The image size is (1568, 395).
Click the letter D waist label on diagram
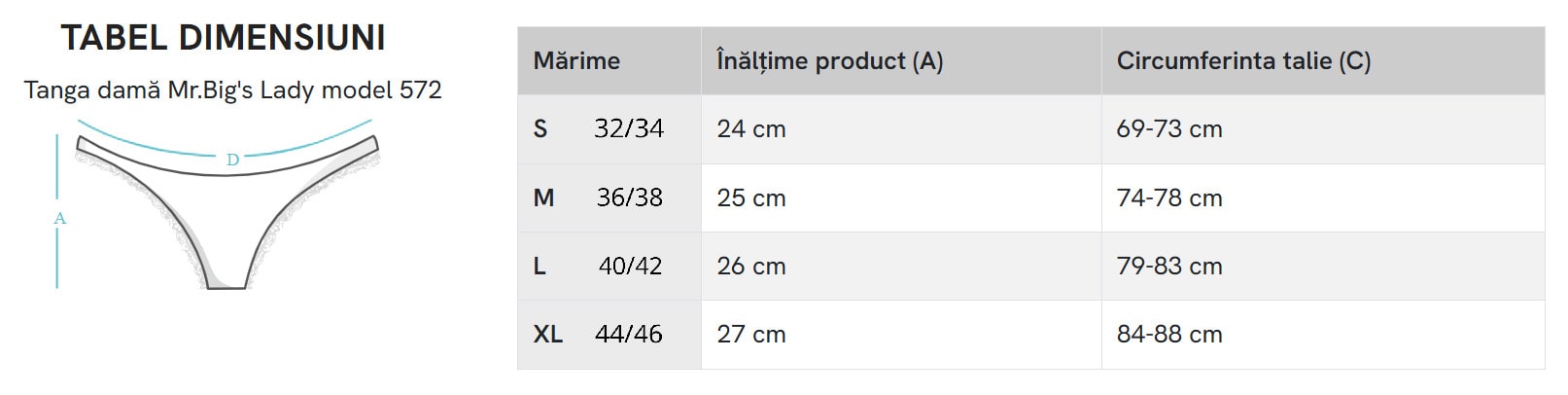point(232,160)
